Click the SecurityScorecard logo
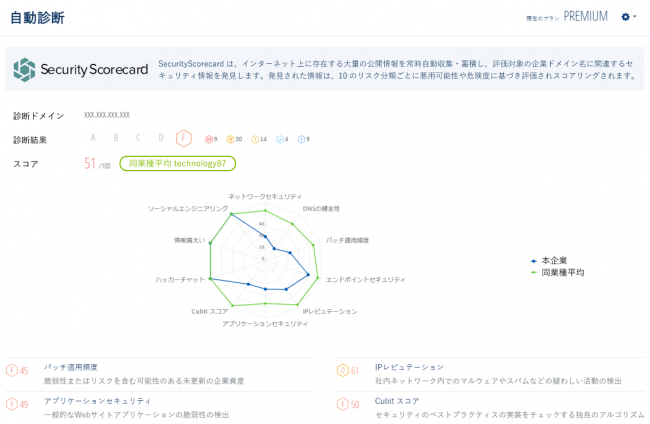Image resolution: width=650 pixels, height=424 pixels. [x=80, y=69]
